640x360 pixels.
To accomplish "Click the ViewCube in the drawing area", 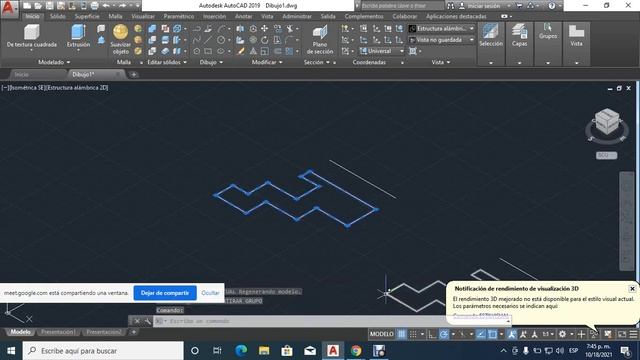I will [x=607, y=122].
